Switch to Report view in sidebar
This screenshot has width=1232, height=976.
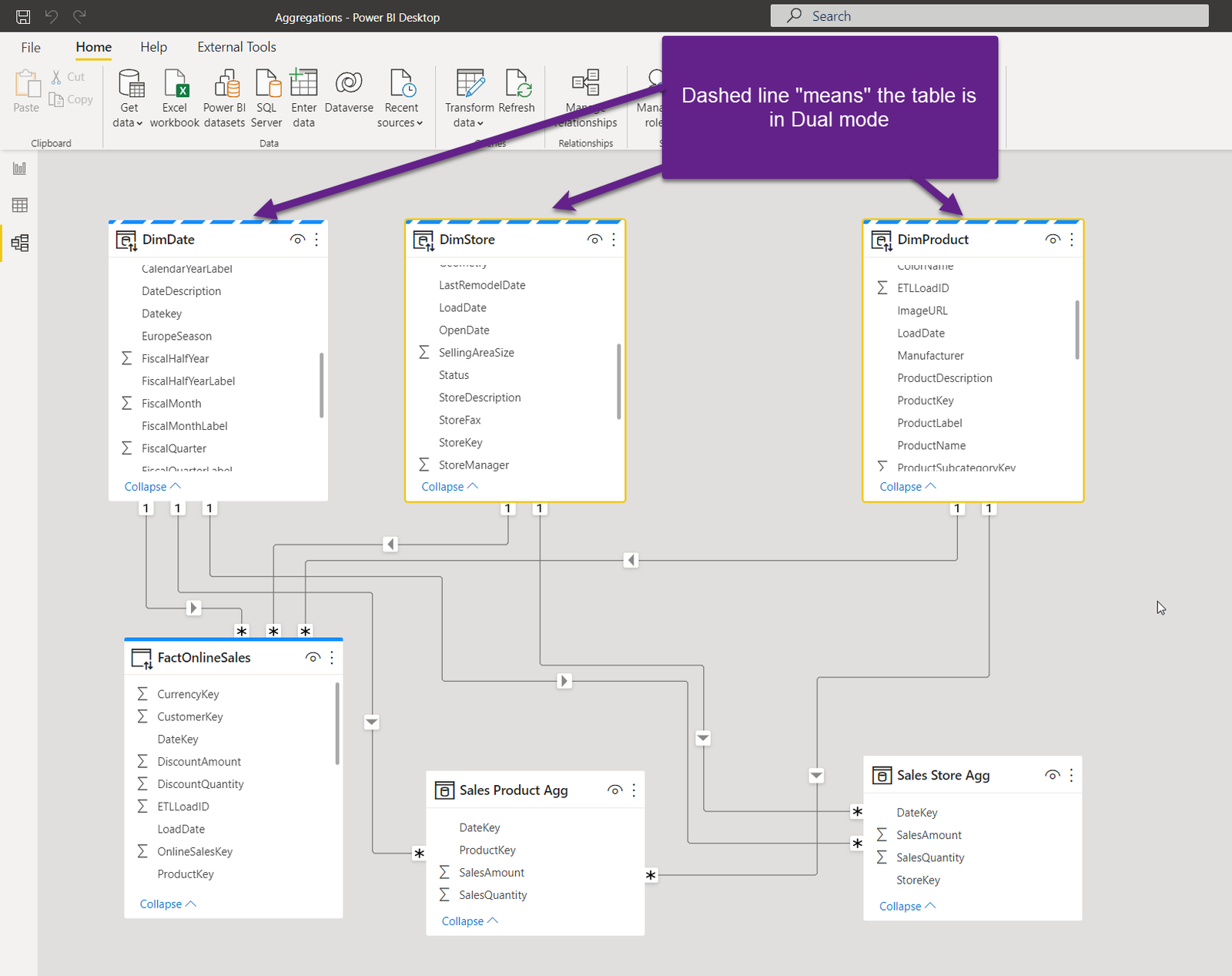coord(18,168)
